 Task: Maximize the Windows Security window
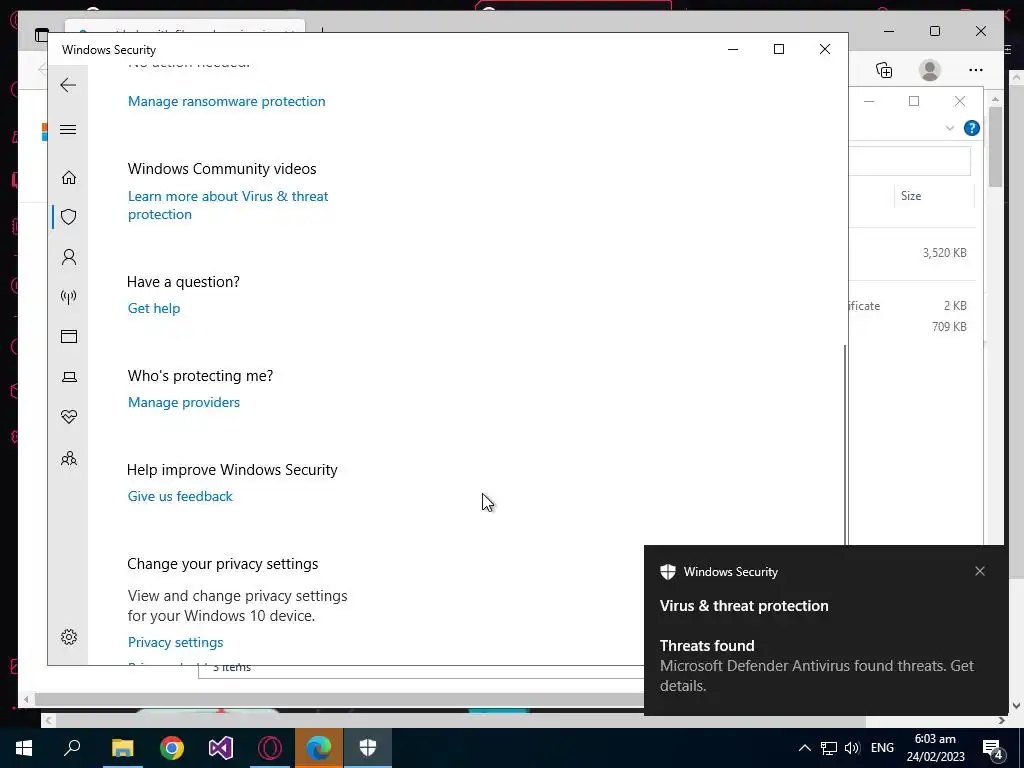click(x=778, y=49)
